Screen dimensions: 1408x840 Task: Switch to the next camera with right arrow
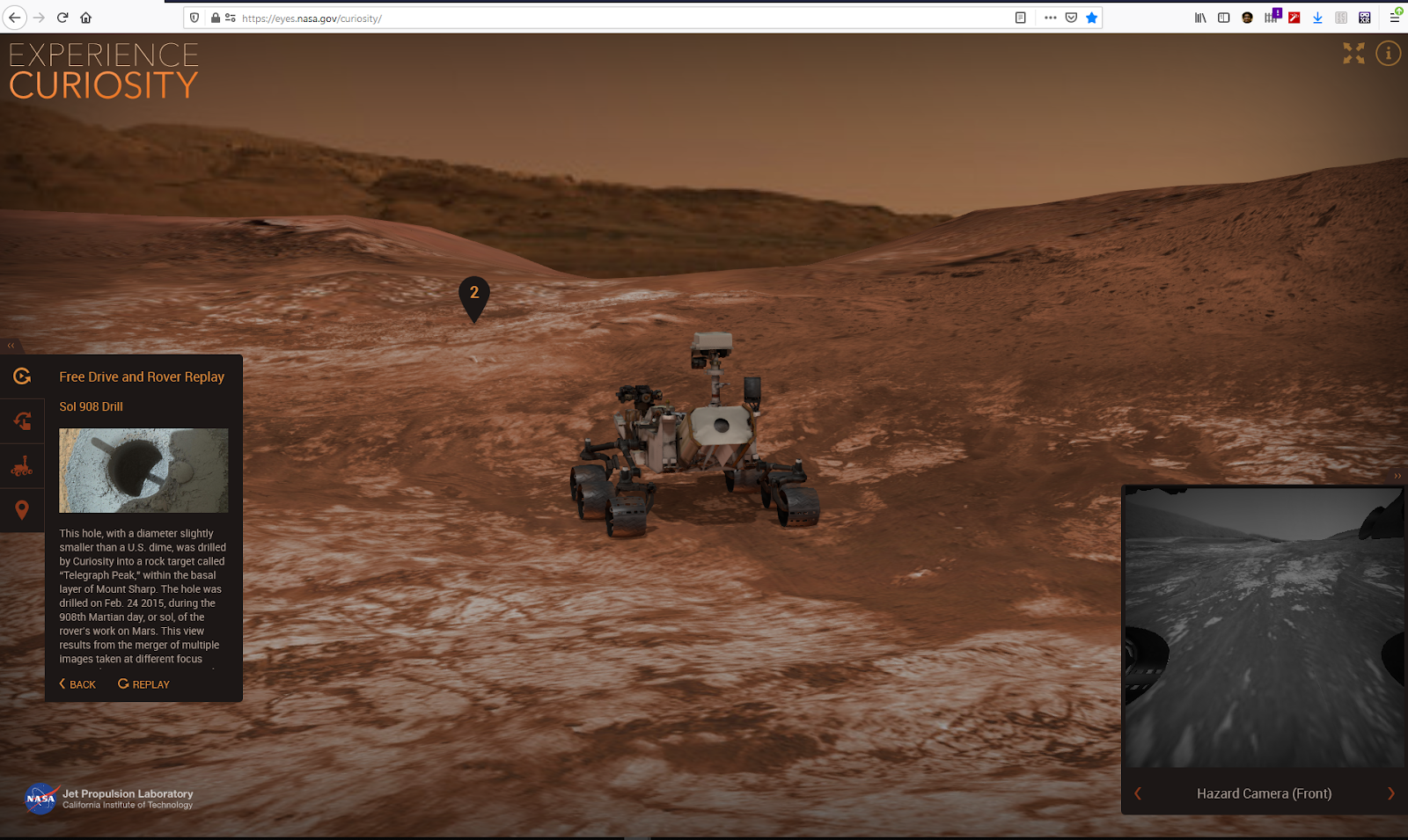point(1393,793)
